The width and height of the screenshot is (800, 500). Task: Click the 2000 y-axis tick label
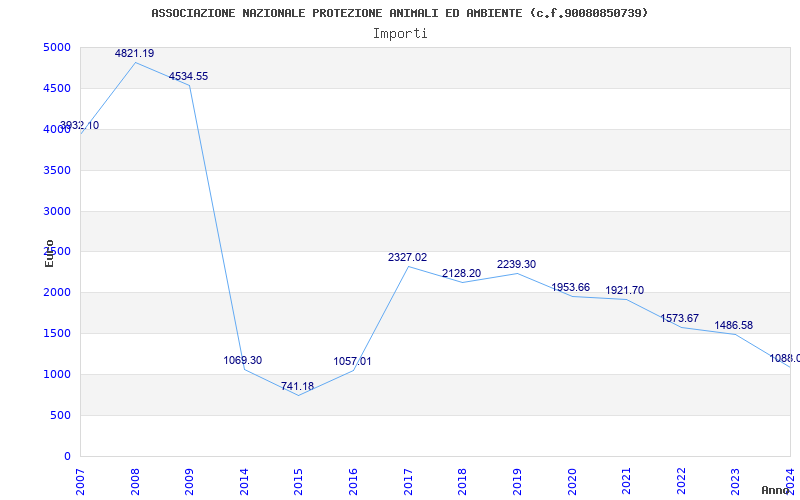tap(57, 293)
